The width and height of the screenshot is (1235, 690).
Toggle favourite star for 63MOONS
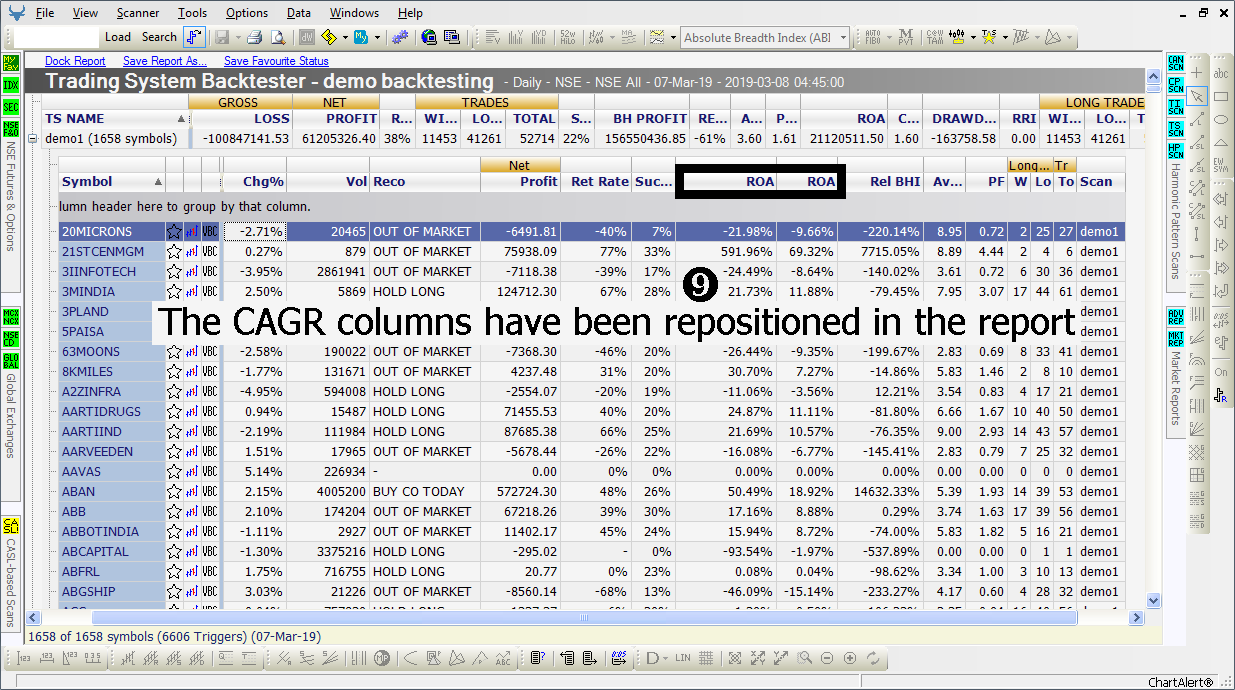(x=174, y=352)
